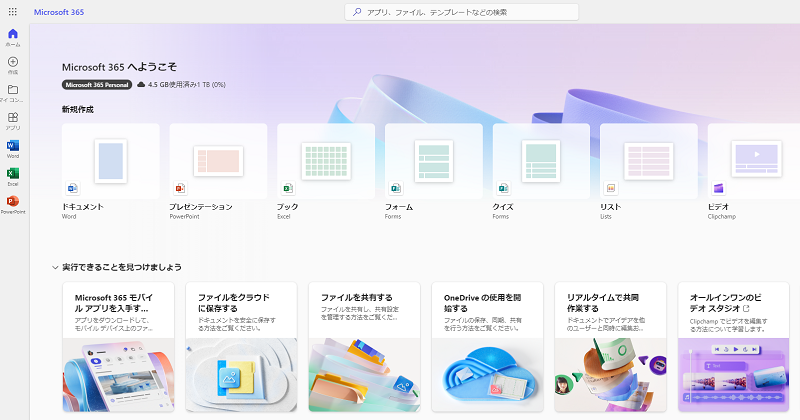Open OneDrive の使用を開始する card

click(487, 347)
